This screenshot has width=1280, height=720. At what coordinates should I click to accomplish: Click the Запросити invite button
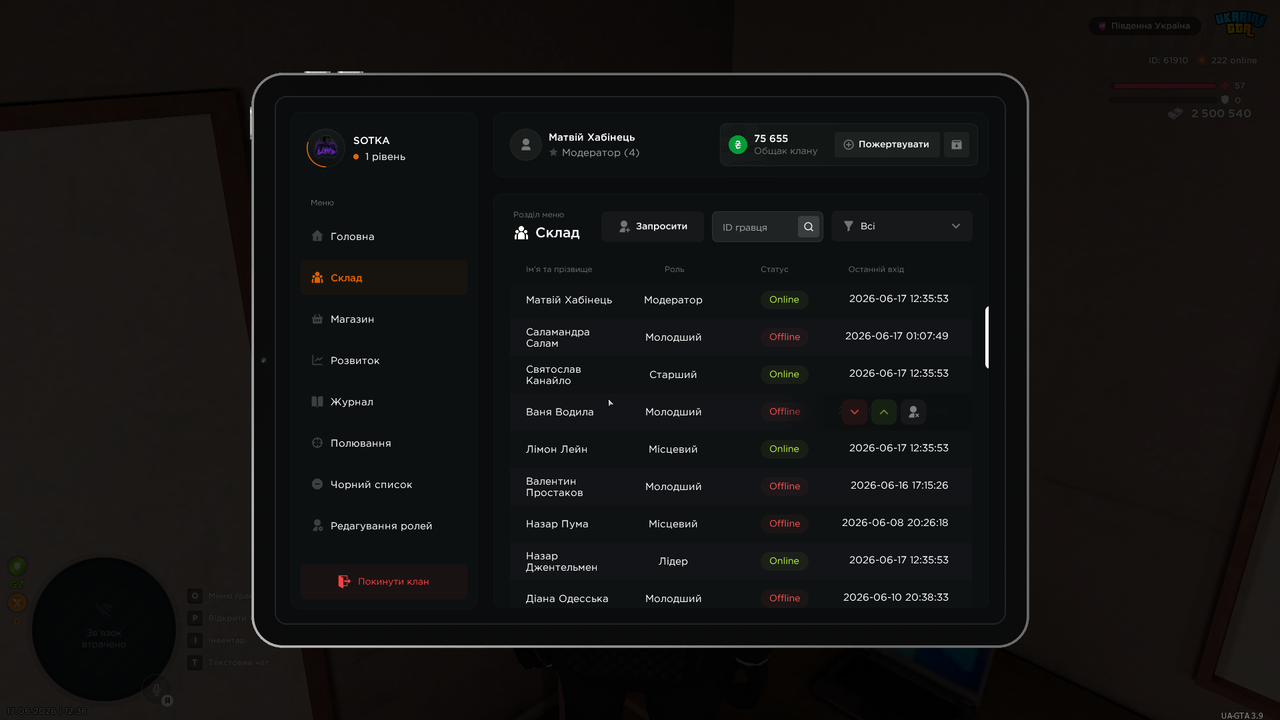pos(653,227)
